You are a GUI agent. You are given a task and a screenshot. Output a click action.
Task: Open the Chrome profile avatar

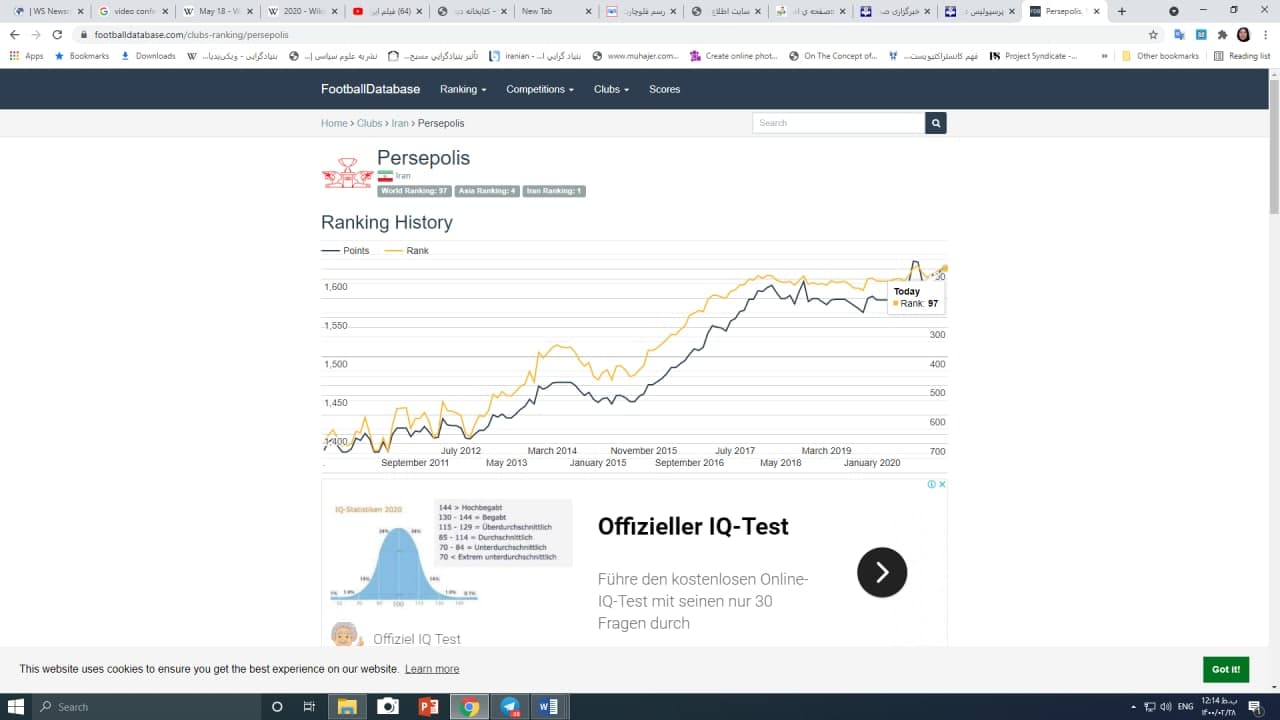1243,34
